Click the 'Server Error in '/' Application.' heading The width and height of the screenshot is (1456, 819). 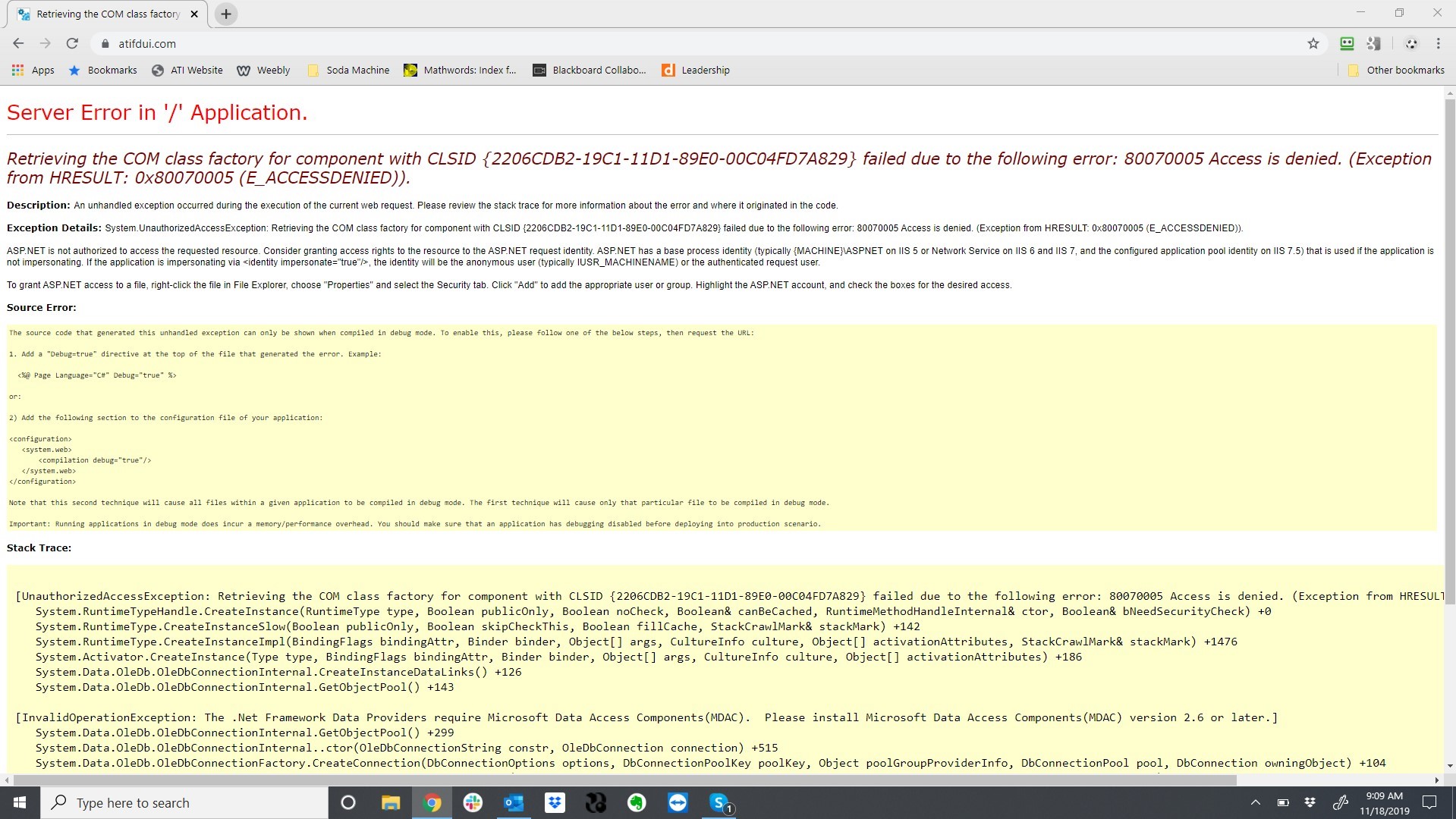[x=157, y=112]
